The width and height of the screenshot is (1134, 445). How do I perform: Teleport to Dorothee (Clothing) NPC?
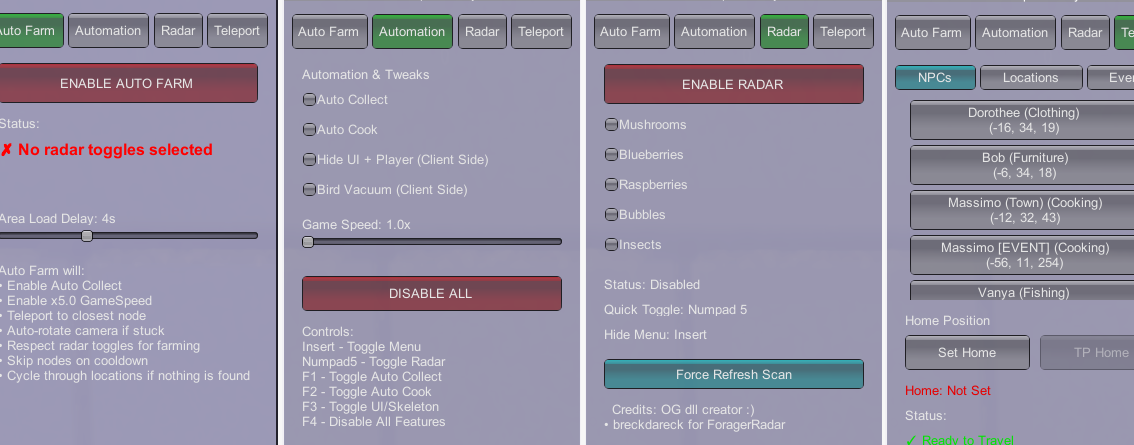pos(1020,120)
